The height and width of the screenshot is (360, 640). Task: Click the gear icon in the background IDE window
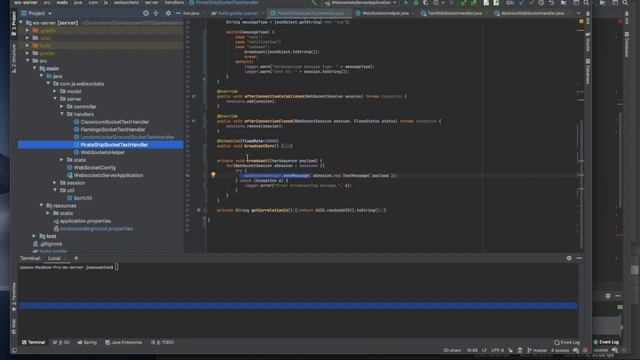(x=608, y=296)
